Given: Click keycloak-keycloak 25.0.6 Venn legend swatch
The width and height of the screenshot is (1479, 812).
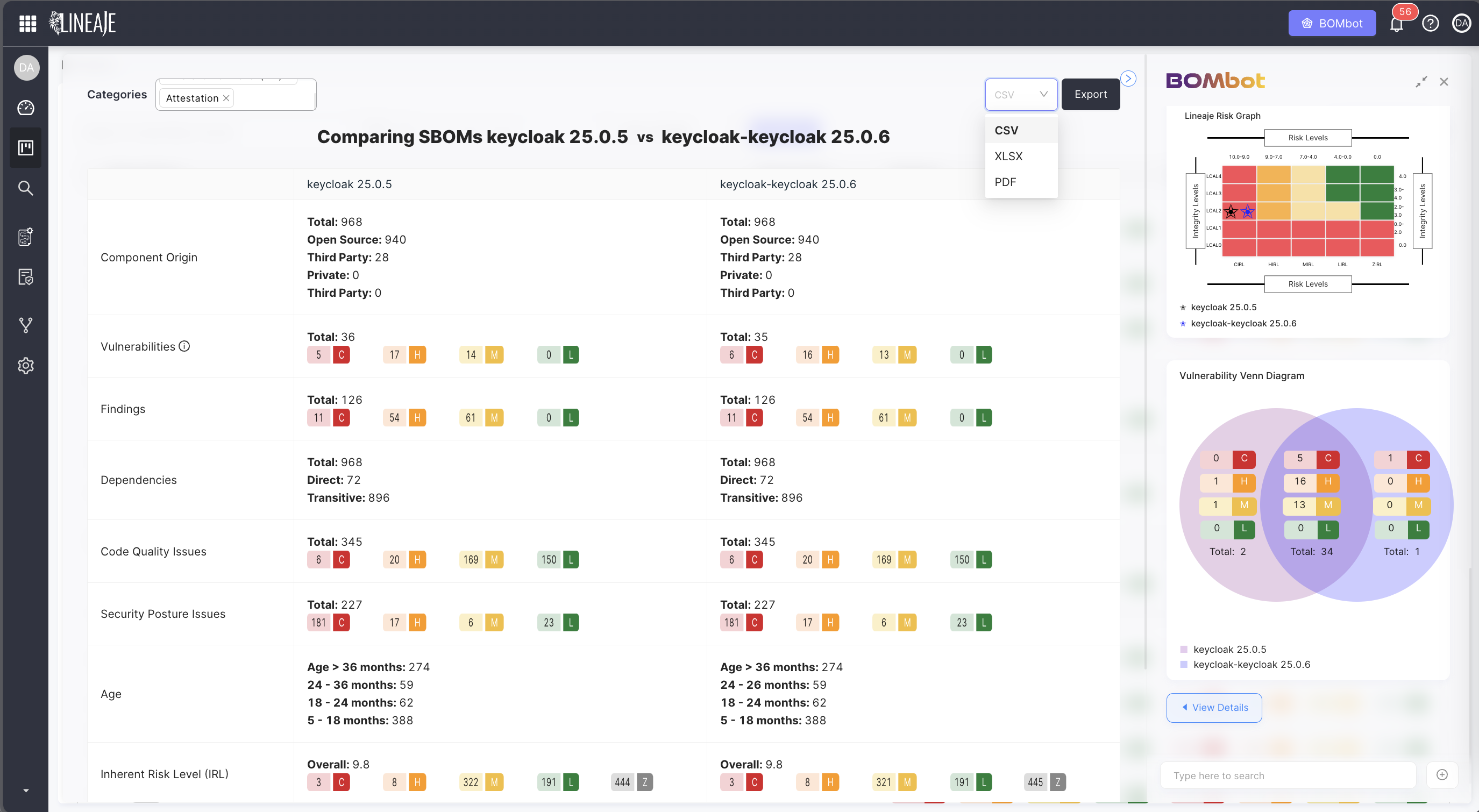Looking at the screenshot, I should pos(1184,665).
